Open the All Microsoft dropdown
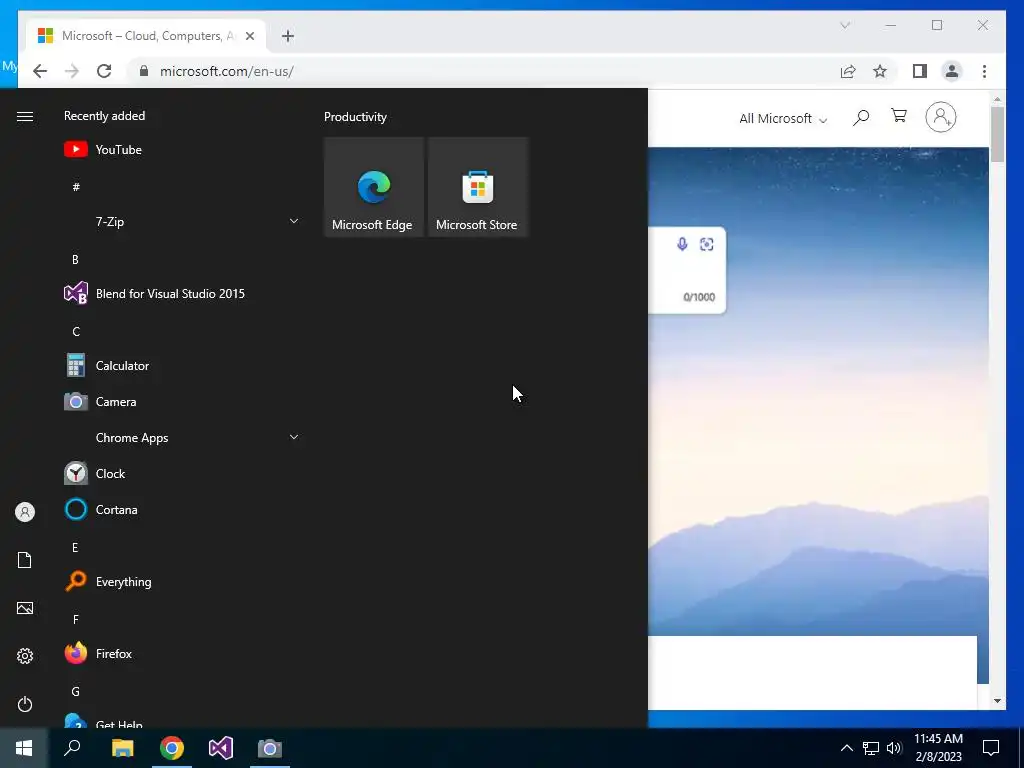Screen dimensions: 1024x768 tap(783, 118)
